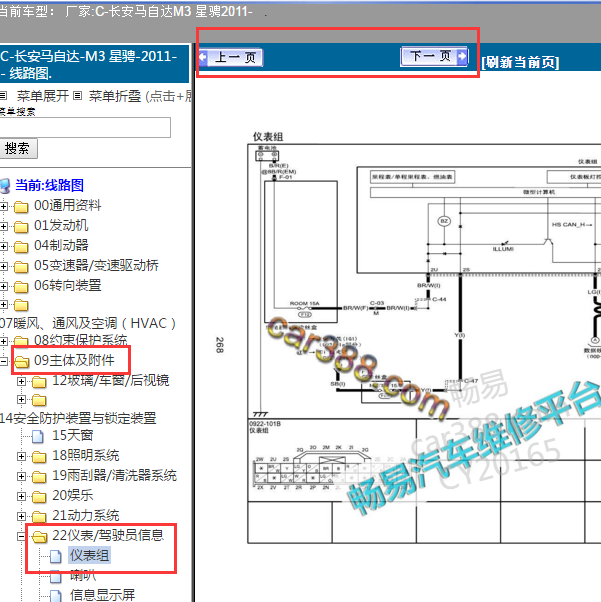The height and width of the screenshot is (602, 601).
Task: Expand the 05变速器/变速驱动桥 node
Action: coord(3,266)
